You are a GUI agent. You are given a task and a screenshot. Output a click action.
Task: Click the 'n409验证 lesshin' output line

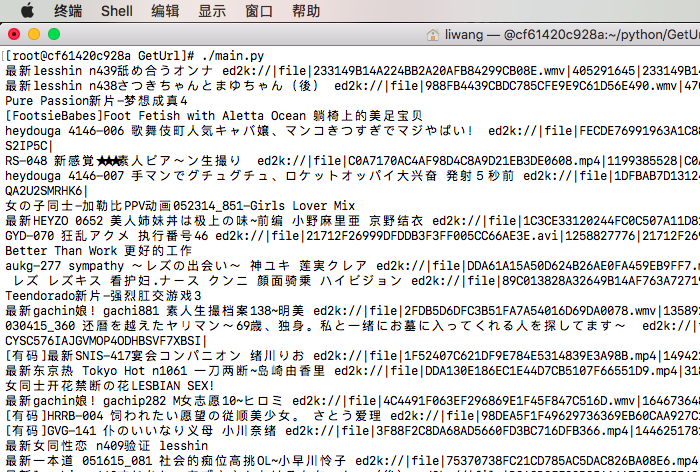(x=107, y=446)
